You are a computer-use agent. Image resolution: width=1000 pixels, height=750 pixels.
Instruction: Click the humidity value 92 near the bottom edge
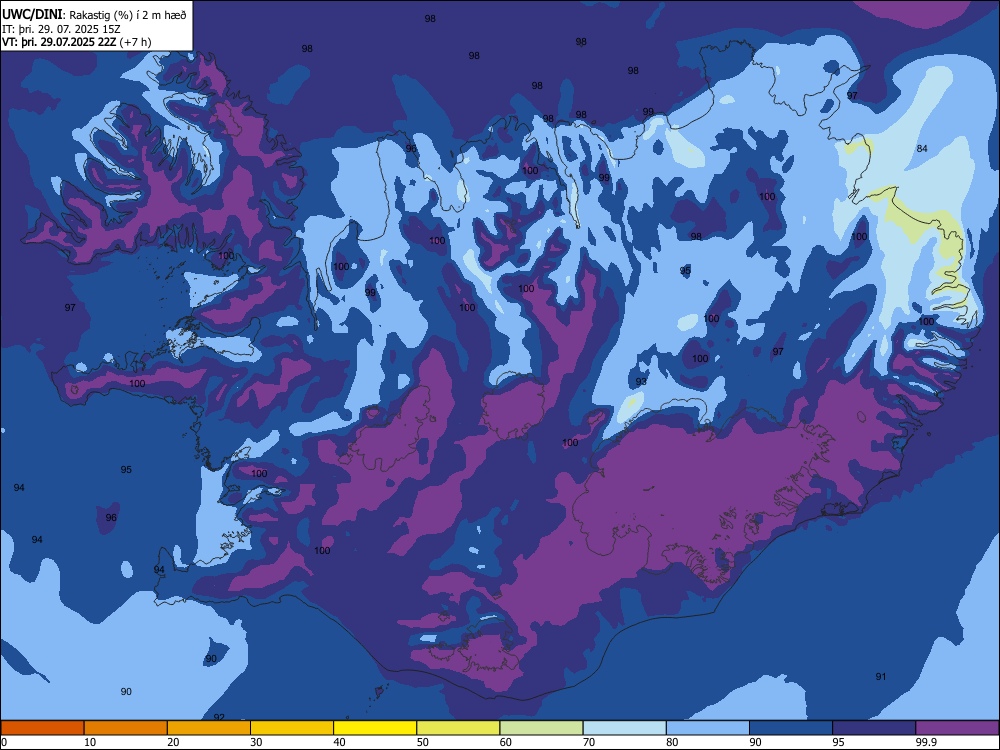[x=219, y=717]
